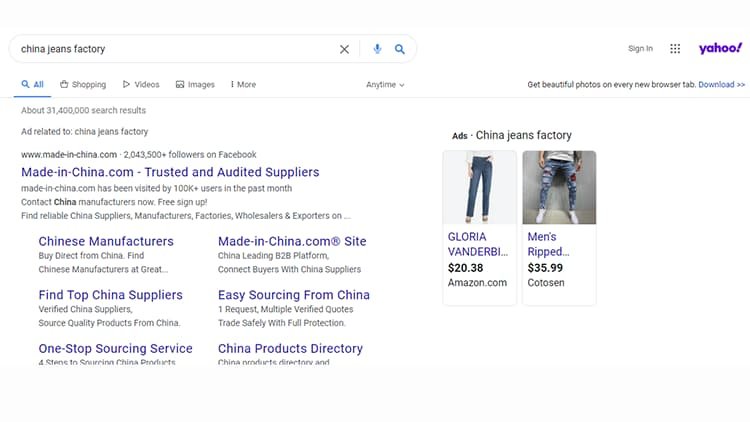This screenshot has width=750, height=422.
Task: Open the Gloria Vanderbilt jeans product image
Action: [480, 188]
